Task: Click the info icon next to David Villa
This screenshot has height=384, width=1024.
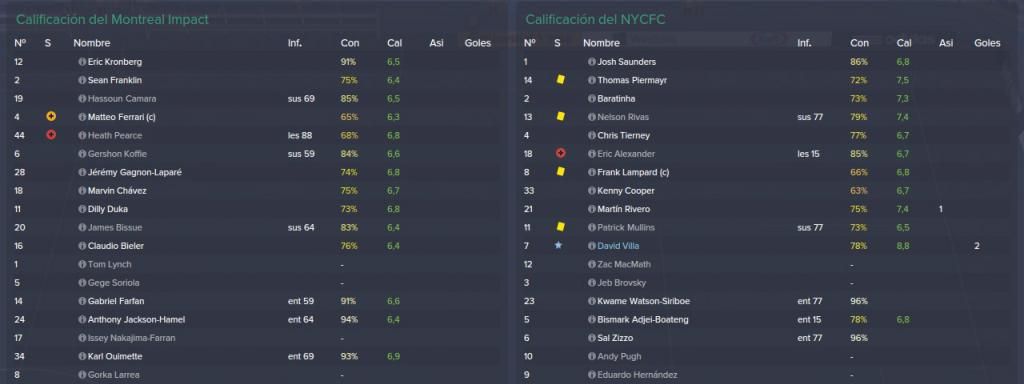Action: click(x=592, y=246)
